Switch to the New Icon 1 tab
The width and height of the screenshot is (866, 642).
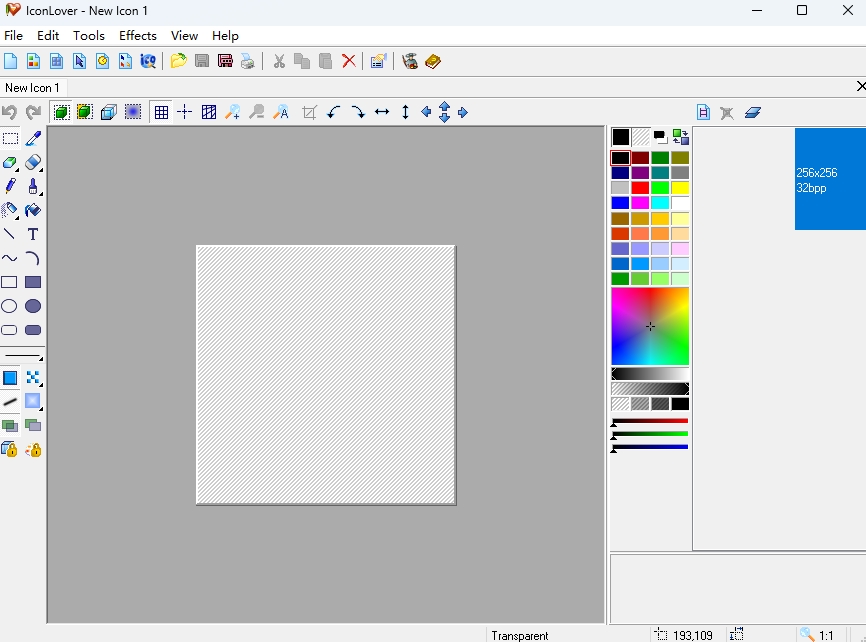pyautogui.click(x=32, y=88)
